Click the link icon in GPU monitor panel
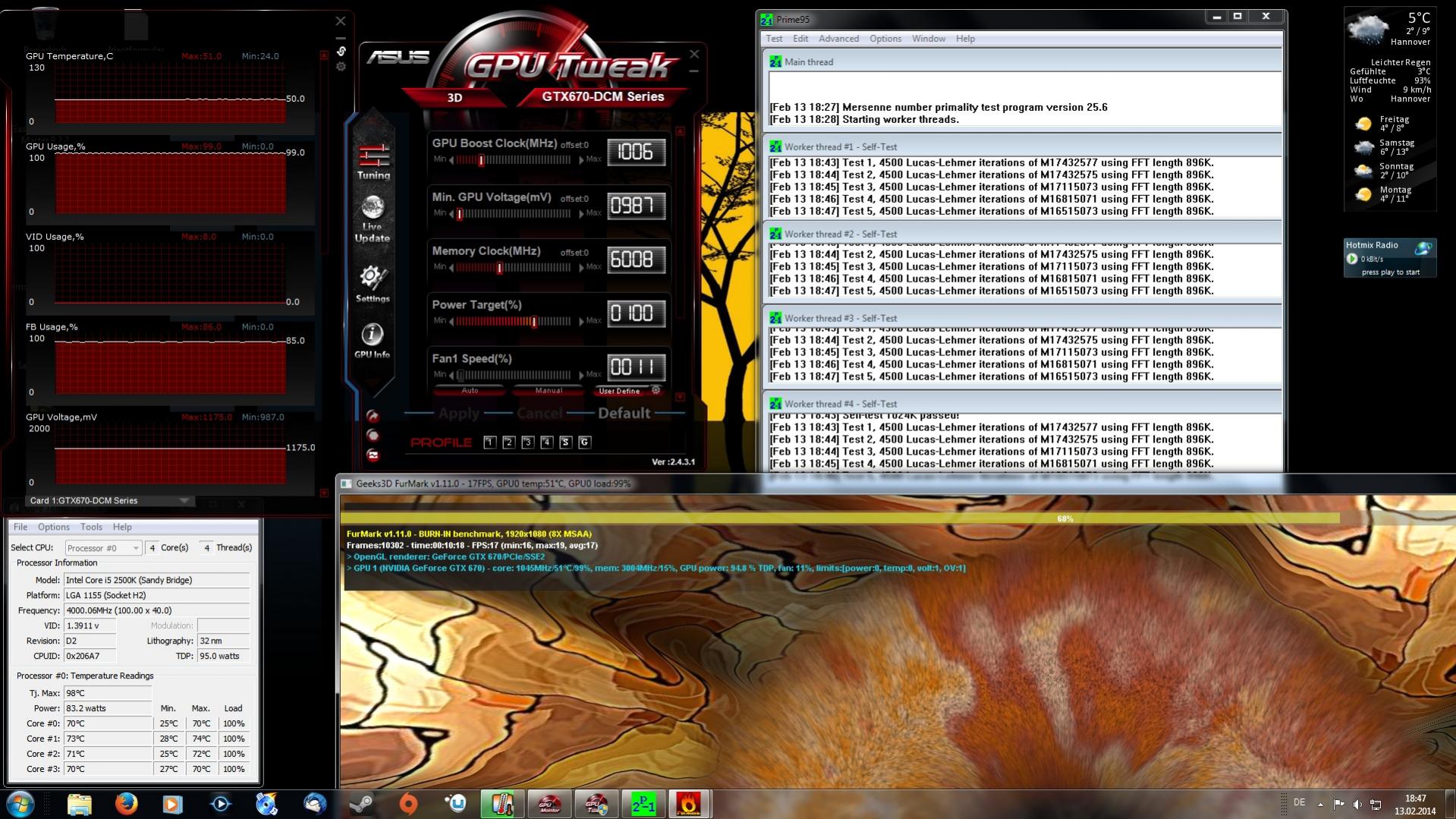1456x819 pixels. 341,51
